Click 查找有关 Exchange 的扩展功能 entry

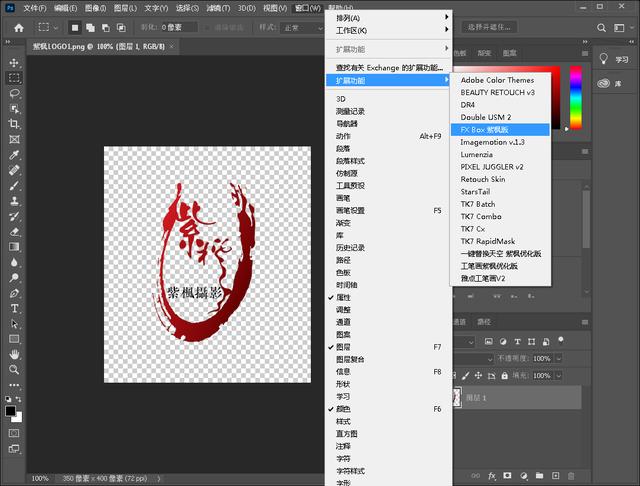click(x=388, y=68)
